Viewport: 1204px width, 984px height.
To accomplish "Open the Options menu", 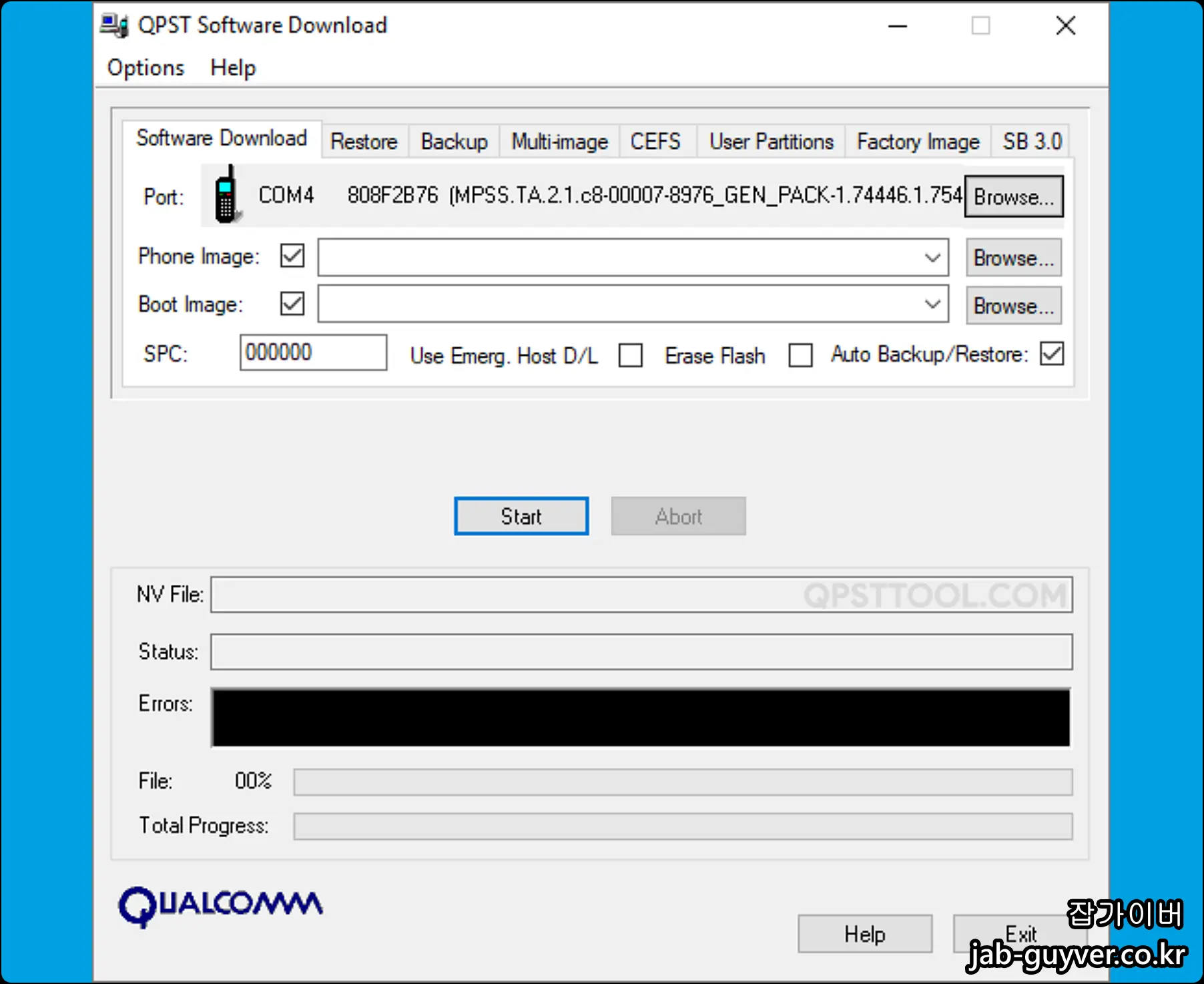I will point(145,67).
